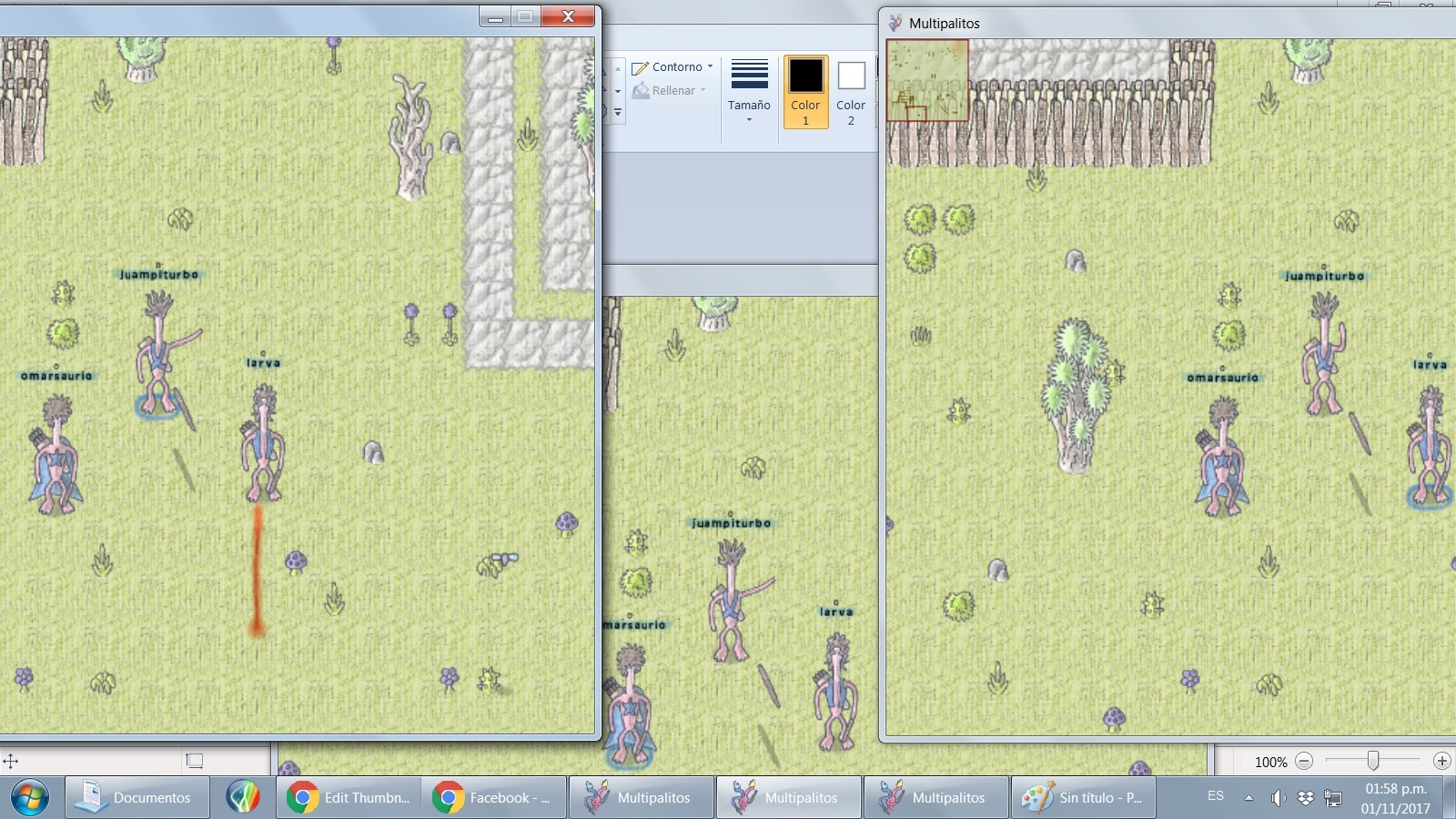Switch to Chrome Edit Thumbn... window
The height and width of the screenshot is (819, 1456).
(349, 797)
